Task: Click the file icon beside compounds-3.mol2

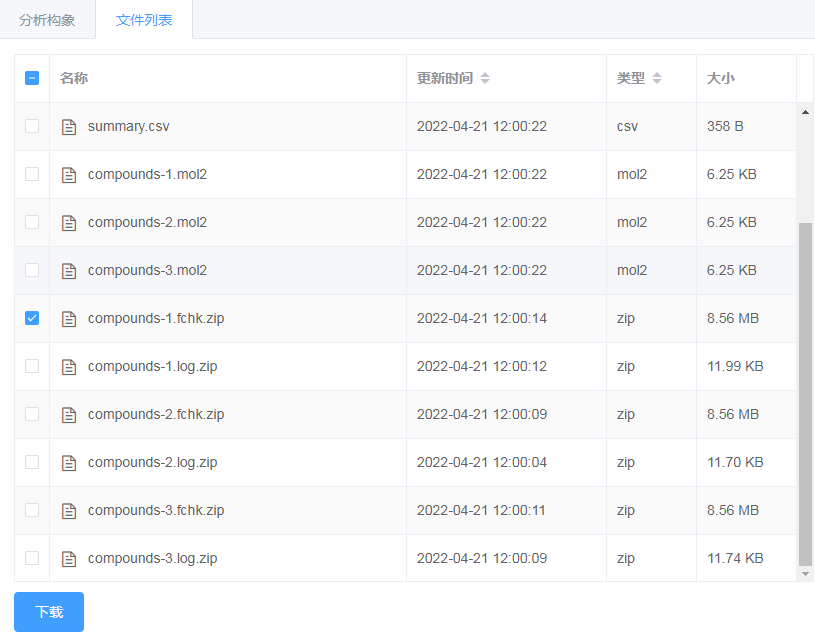Action: [x=69, y=270]
